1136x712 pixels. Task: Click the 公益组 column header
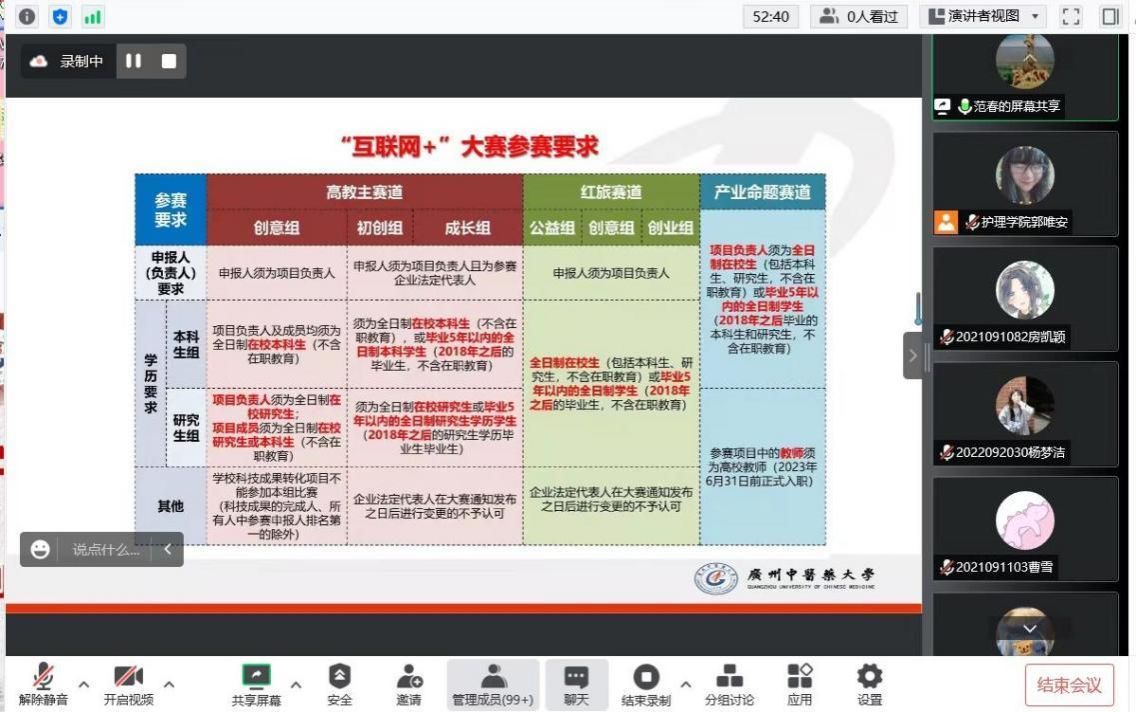[x=551, y=227]
